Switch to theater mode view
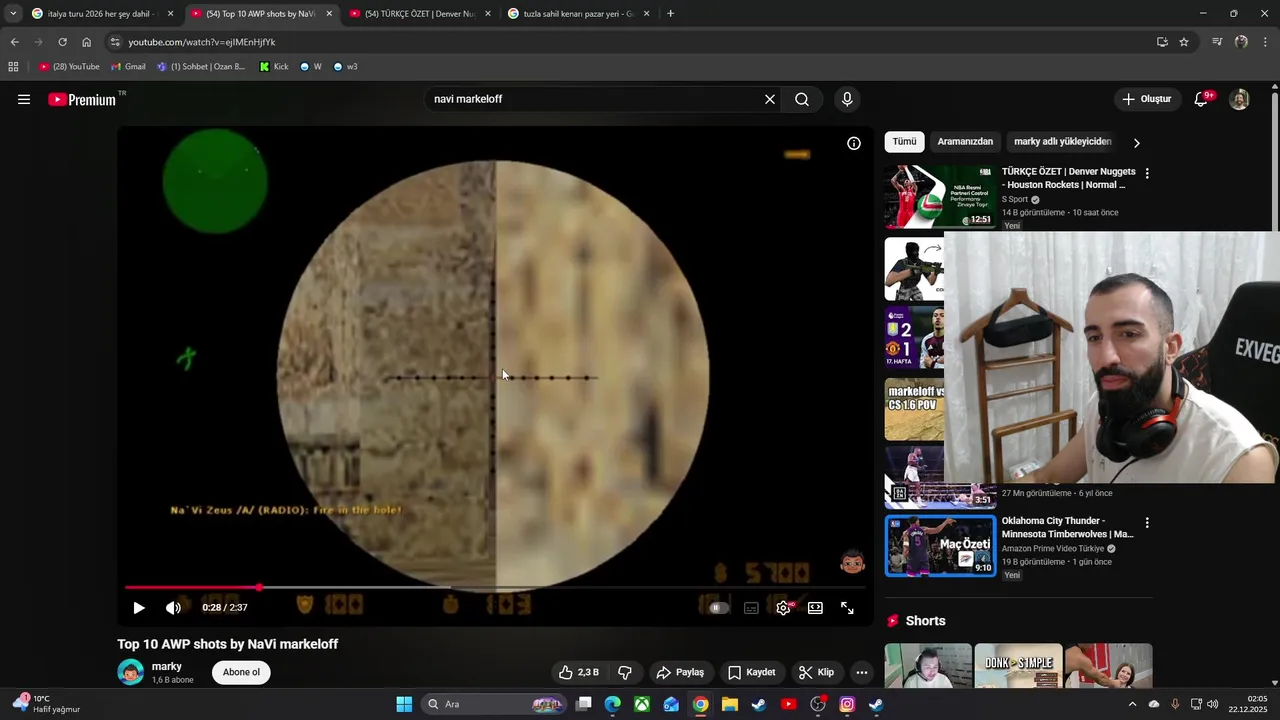This screenshot has height=720, width=1280. click(815, 608)
